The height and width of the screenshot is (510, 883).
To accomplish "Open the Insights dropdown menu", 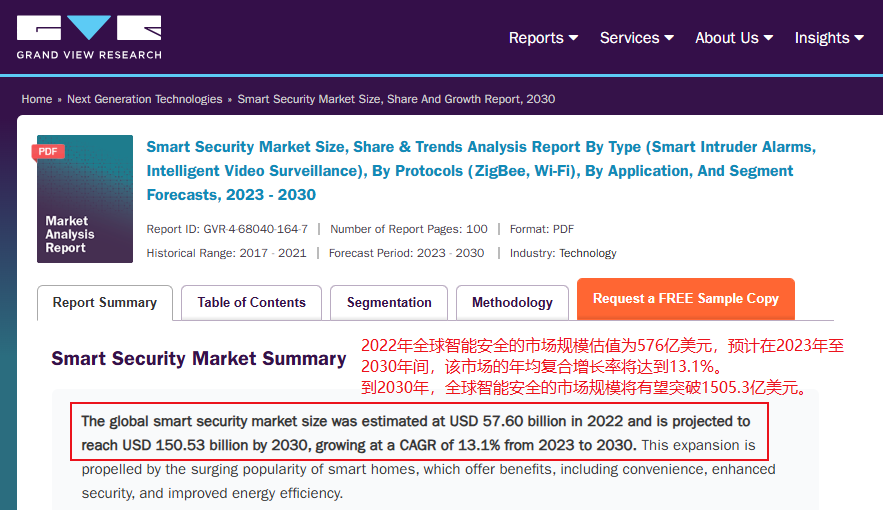I will coord(829,38).
